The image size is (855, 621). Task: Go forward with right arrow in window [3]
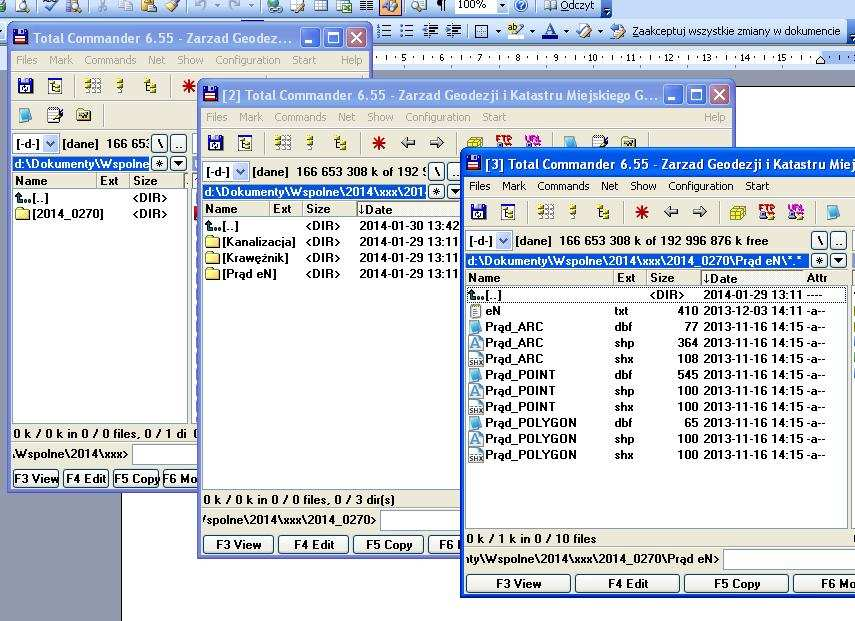click(700, 212)
